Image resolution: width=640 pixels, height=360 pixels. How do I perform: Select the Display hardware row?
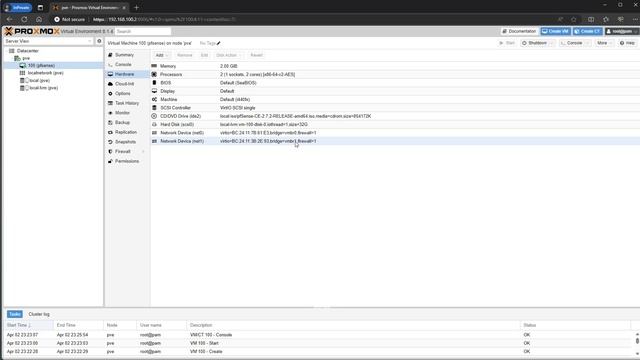coord(395,91)
